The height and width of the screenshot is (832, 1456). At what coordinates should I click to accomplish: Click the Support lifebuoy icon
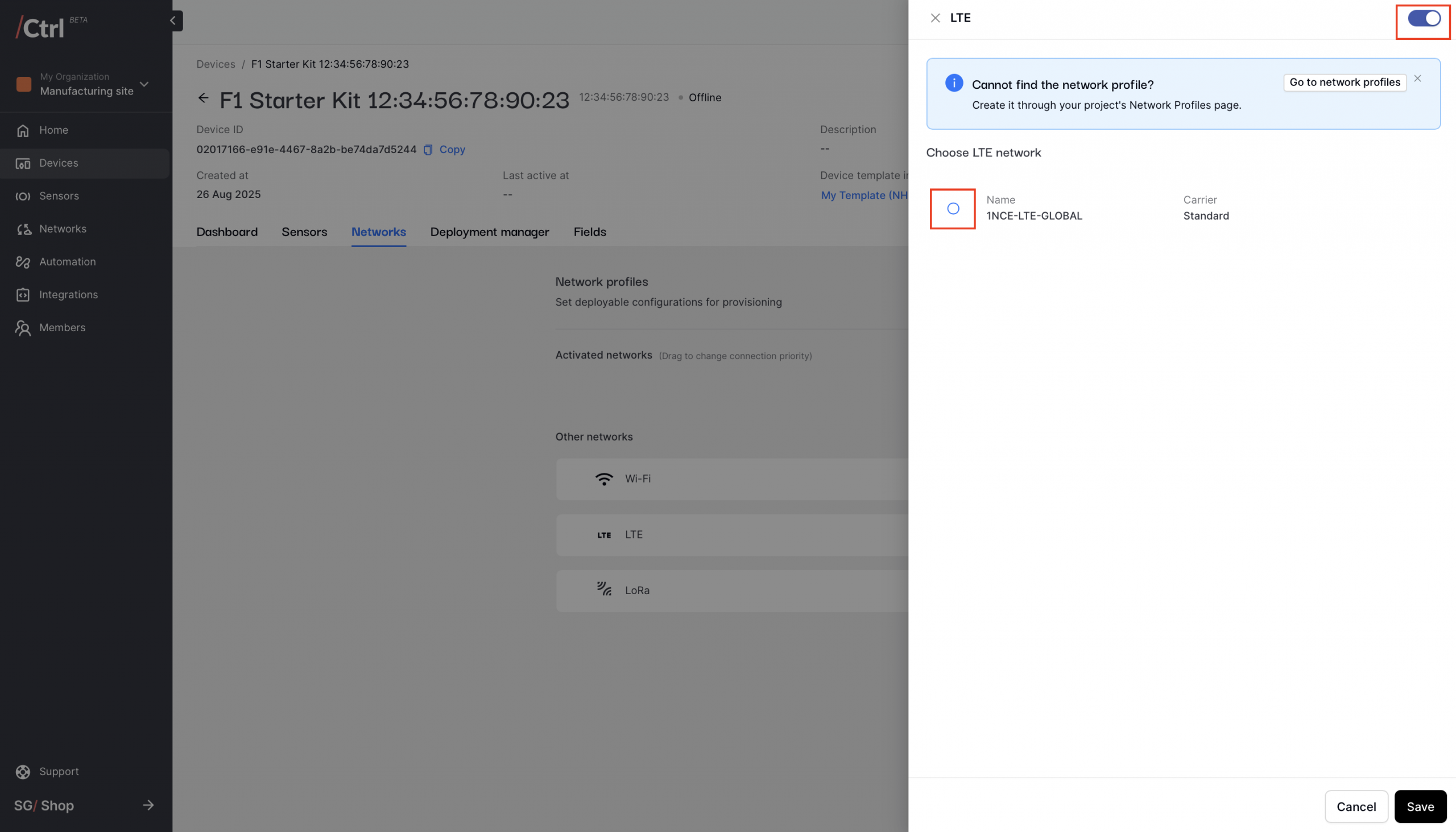[23, 772]
